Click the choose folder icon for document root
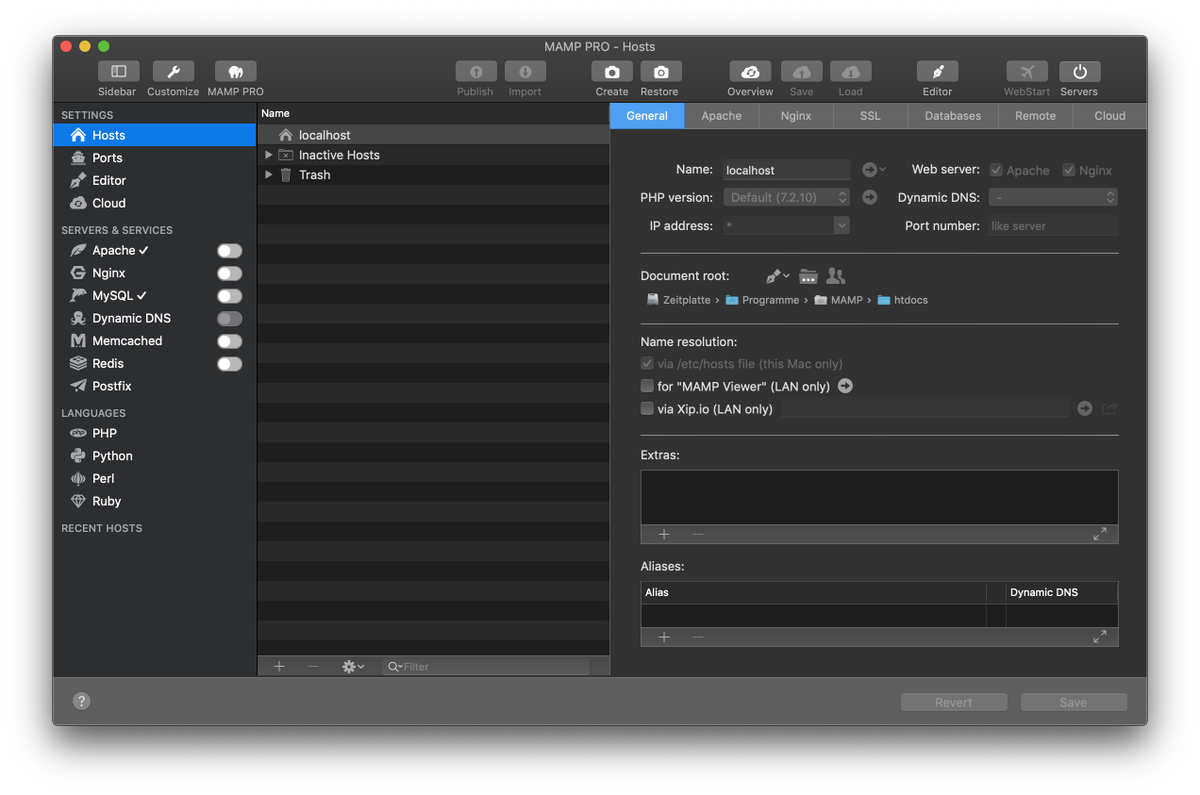Image resolution: width=1200 pixels, height=795 pixels. click(808, 276)
